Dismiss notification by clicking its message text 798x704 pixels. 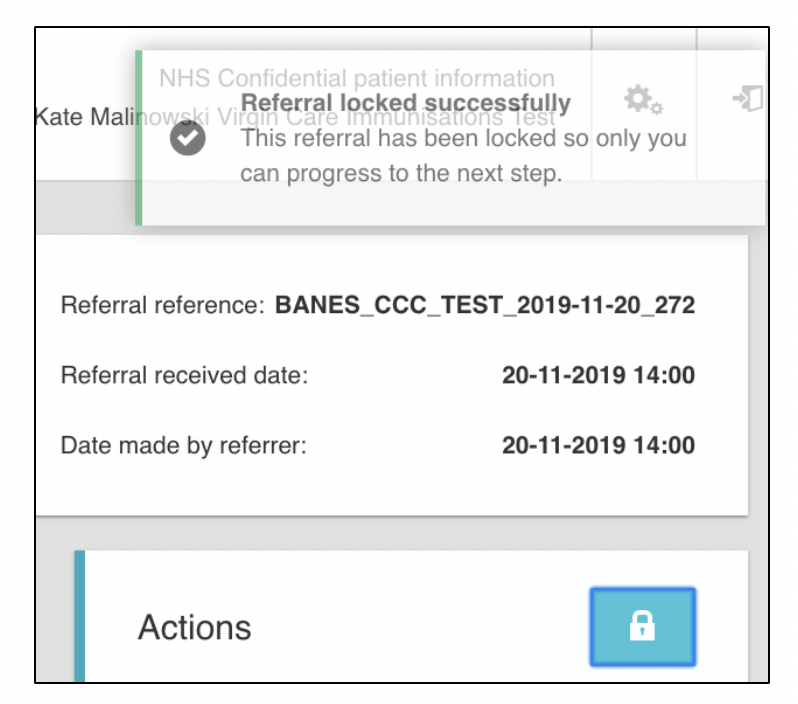click(x=463, y=156)
